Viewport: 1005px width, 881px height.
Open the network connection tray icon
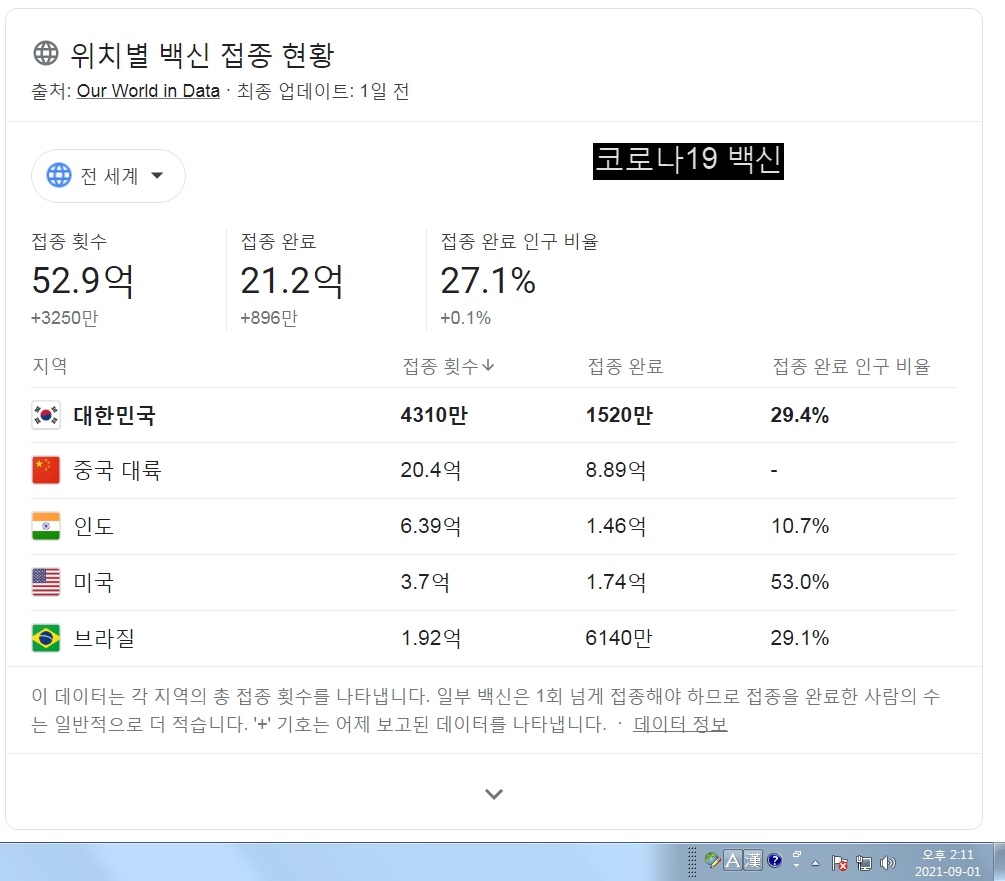pyautogui.click(x=864, y=863)
